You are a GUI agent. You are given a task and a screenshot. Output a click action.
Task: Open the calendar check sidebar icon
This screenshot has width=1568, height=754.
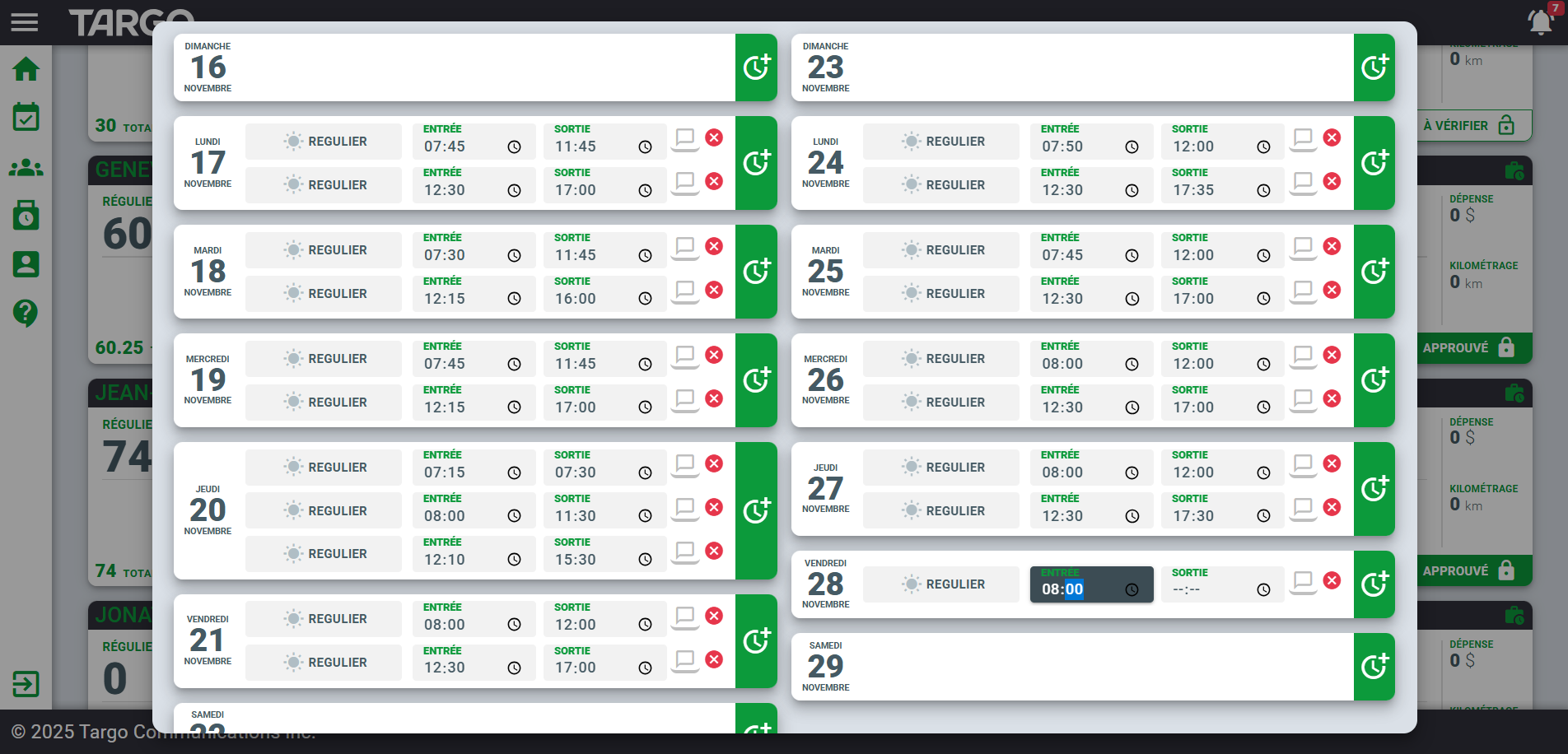[x=26, y=118]
